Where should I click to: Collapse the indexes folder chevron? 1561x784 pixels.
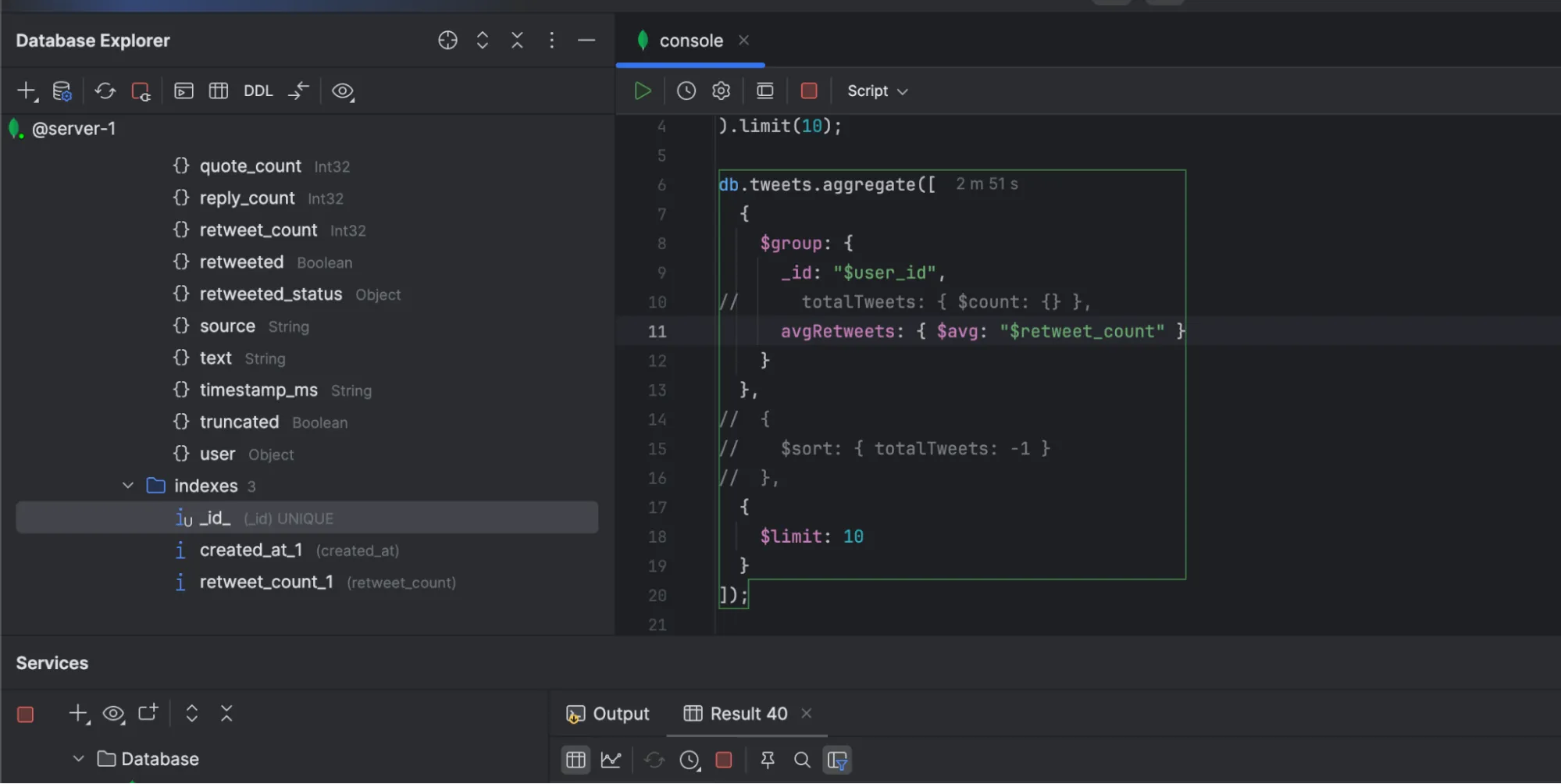click(128, 486)
